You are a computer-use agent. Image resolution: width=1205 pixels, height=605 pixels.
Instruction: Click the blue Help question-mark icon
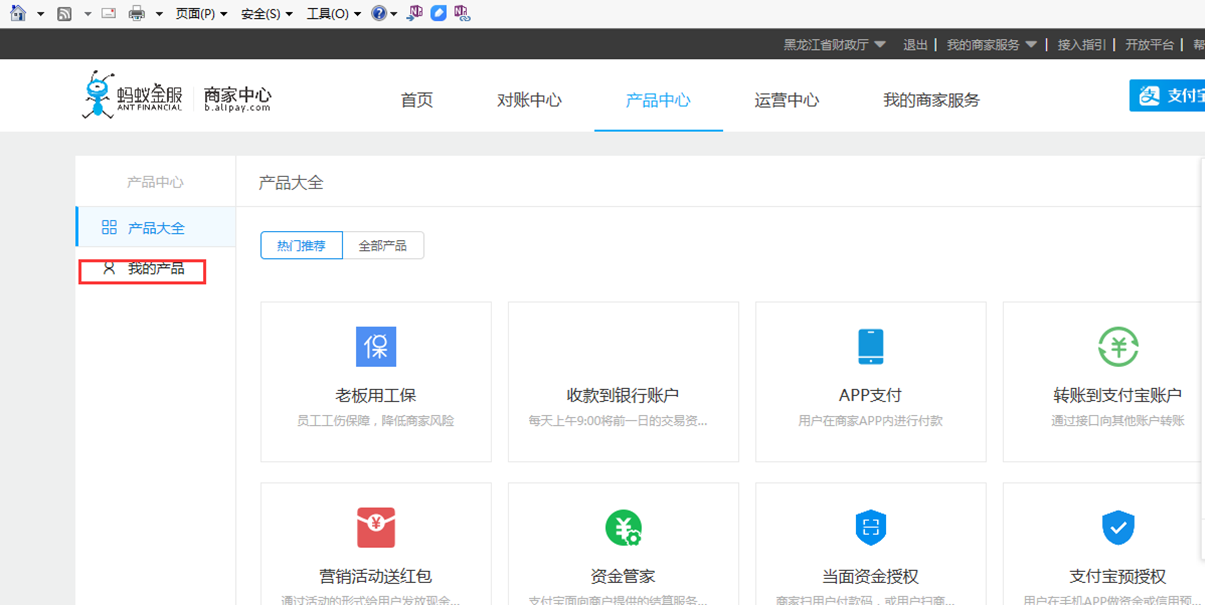(x=378, y=13)
